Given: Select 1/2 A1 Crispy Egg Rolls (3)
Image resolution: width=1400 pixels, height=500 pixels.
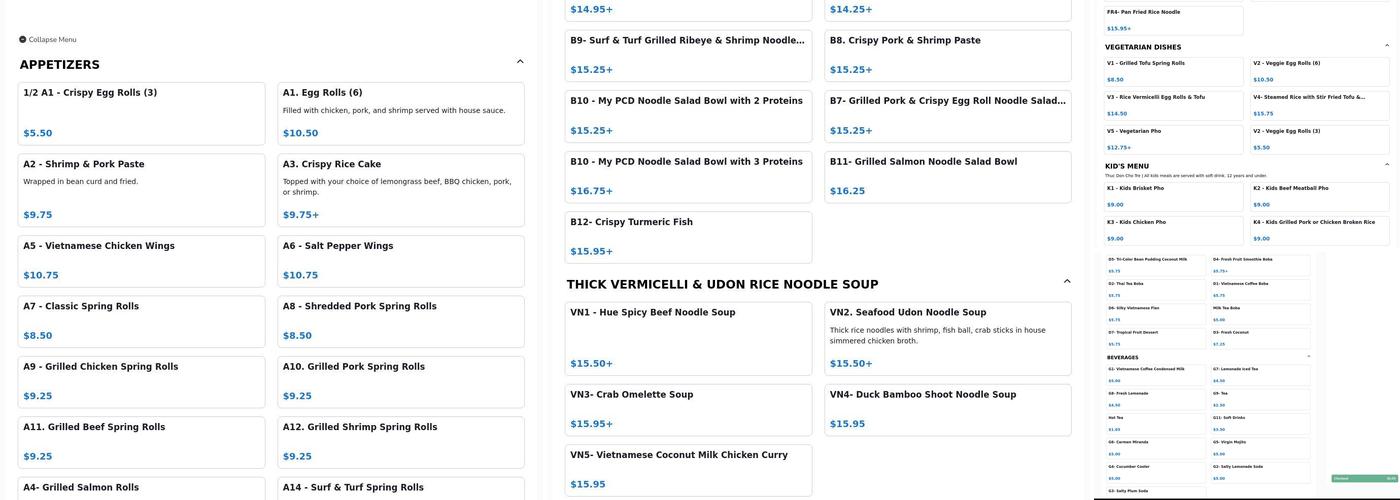Looking at the screenshot, I should coord(142,114).
